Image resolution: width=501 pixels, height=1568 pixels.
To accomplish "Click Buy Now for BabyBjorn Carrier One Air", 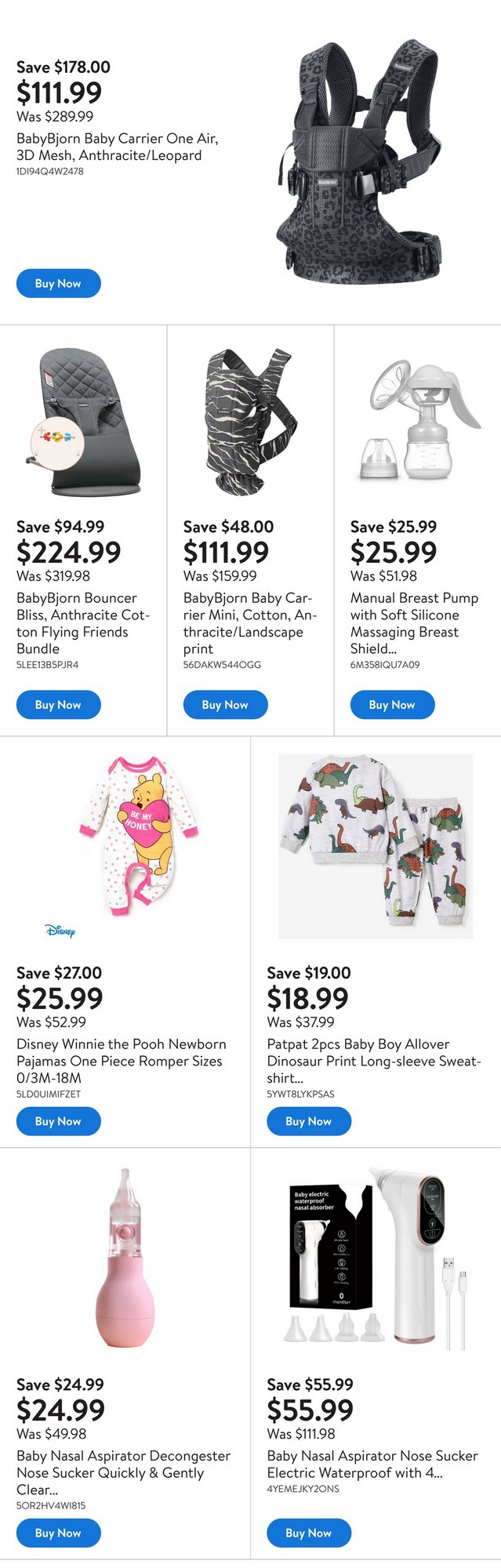I will 59,284.
